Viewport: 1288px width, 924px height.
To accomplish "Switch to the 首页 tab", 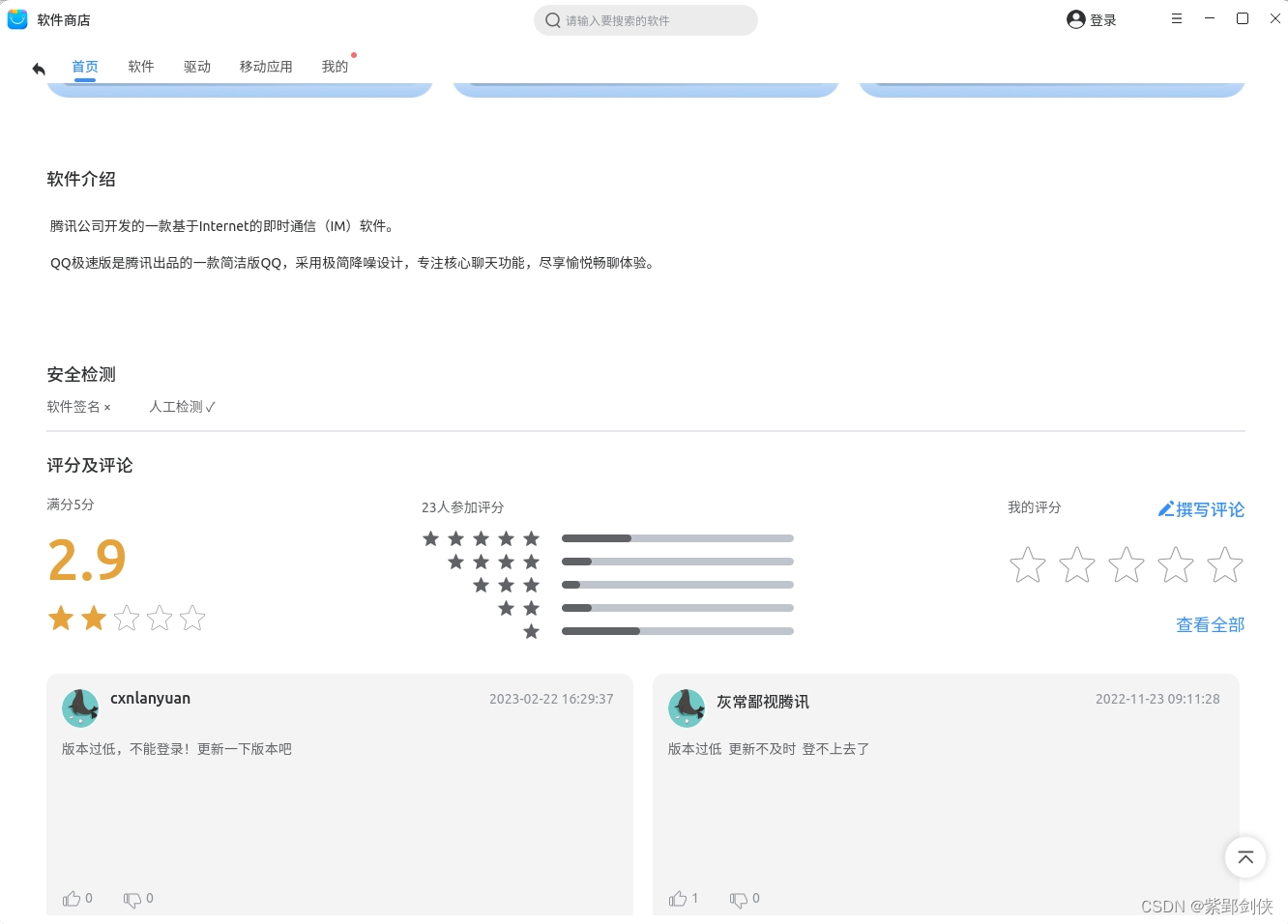I will tap(85, 67).
